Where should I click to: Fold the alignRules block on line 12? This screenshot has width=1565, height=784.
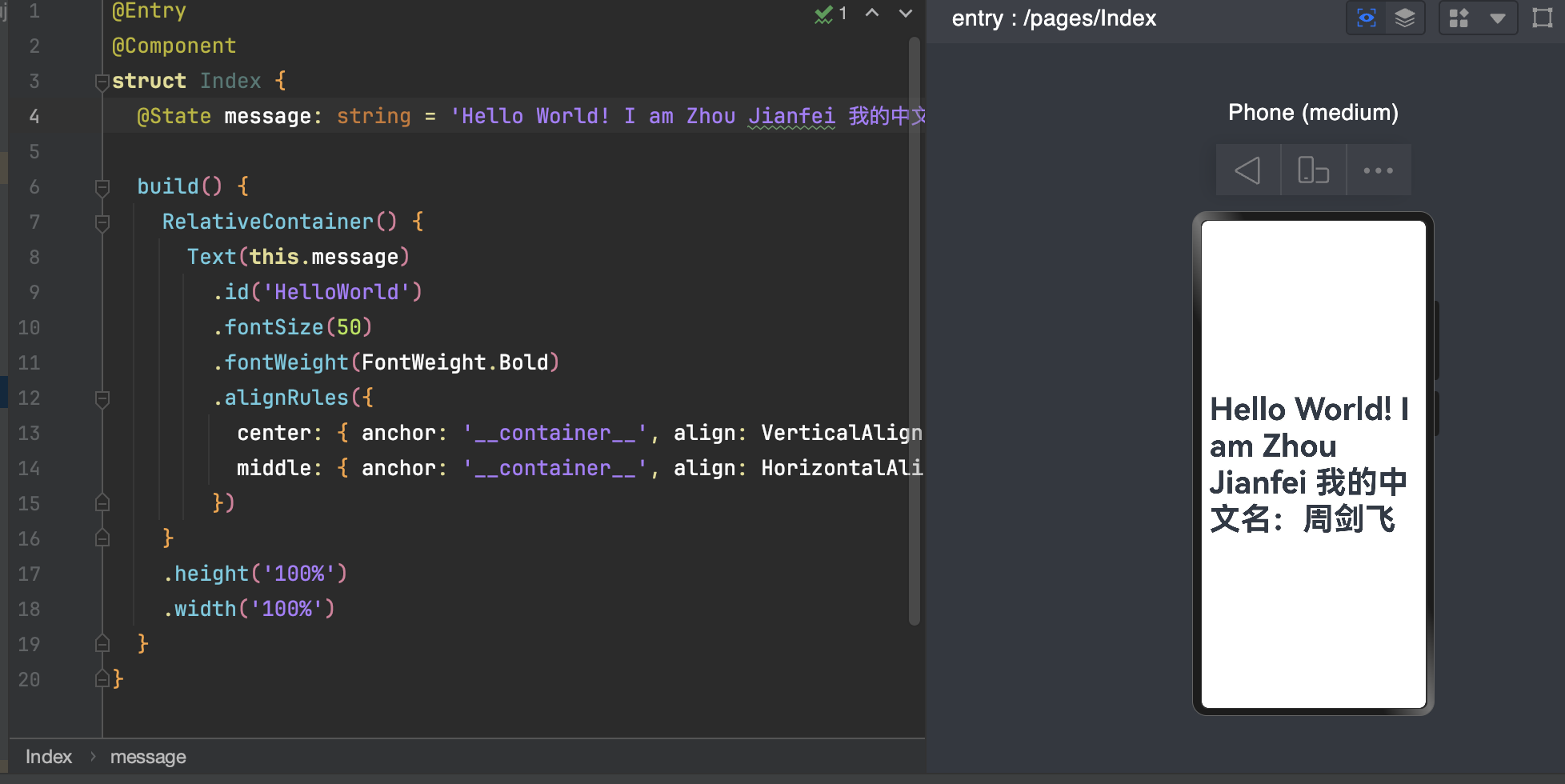pos(102,398)
